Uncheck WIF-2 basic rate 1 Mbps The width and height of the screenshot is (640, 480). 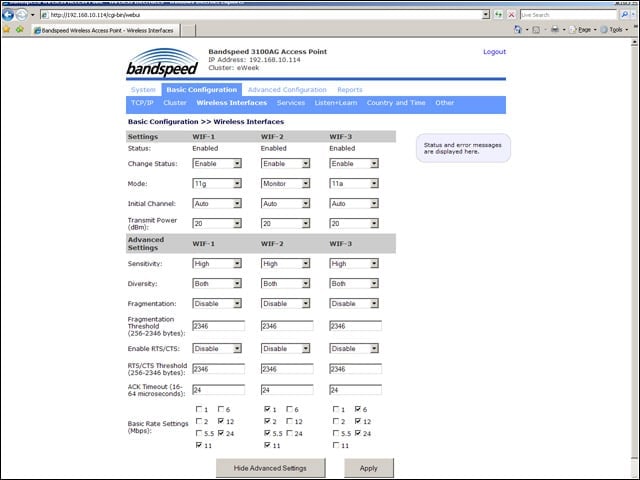coord(267,409)
